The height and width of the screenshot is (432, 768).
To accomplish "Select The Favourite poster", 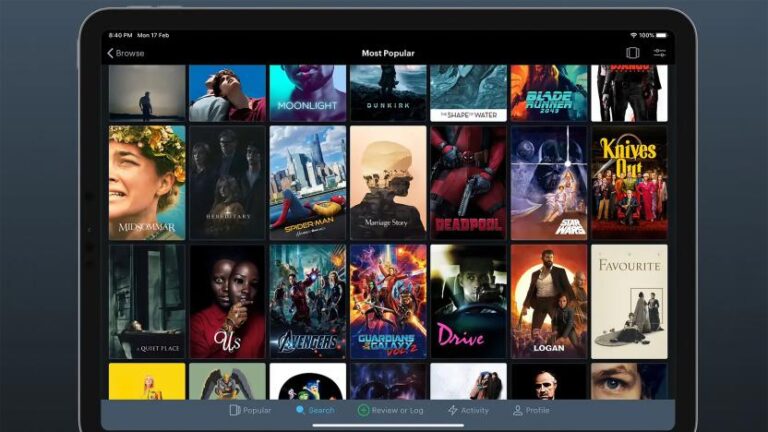I will tap(629, 302).
